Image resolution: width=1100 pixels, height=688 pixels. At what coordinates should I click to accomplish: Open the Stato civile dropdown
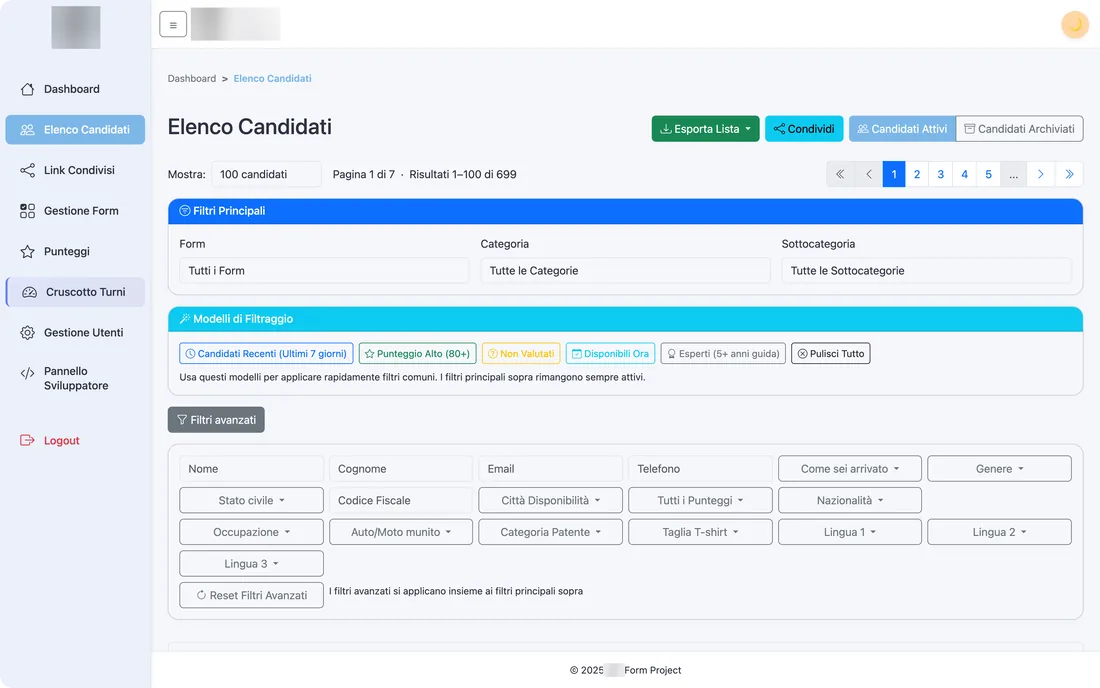click(251, 500)
